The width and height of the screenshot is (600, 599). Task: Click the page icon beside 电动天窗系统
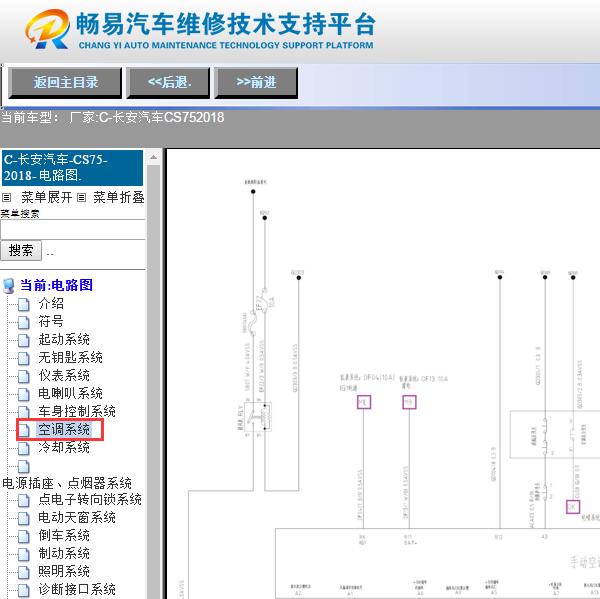pos(24,519)
